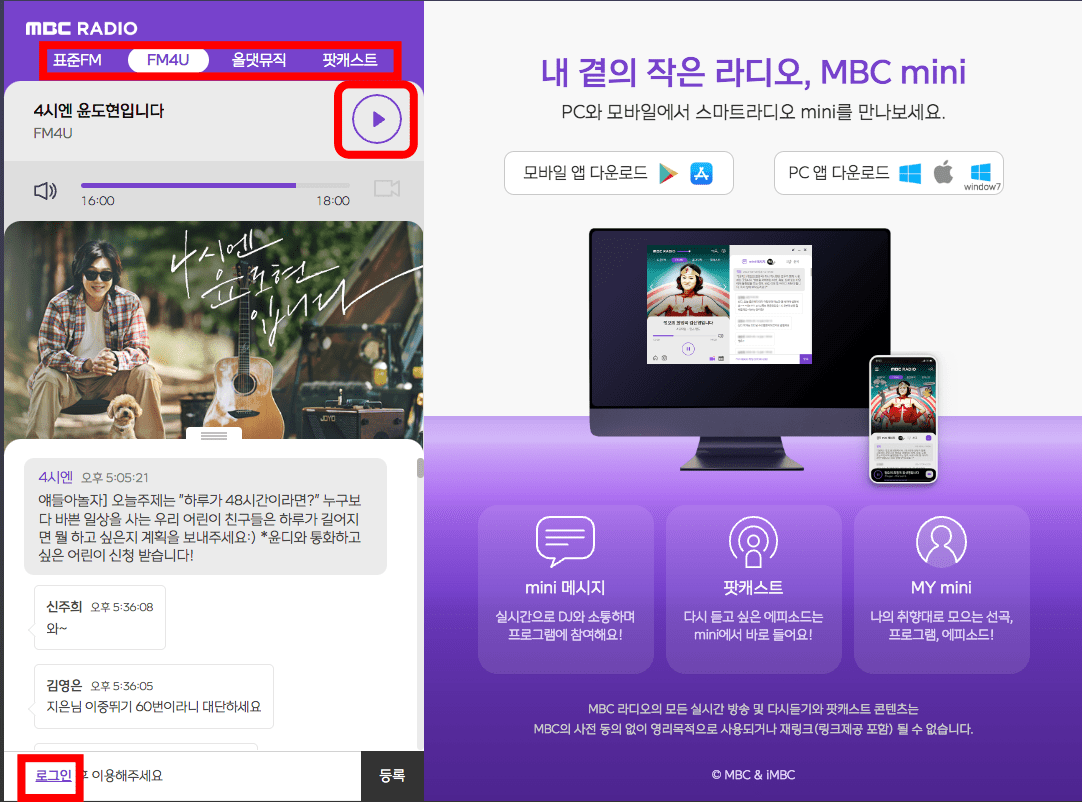Click the 4시엔 program notice message
1082x802 pixels.
coord(206,516)
